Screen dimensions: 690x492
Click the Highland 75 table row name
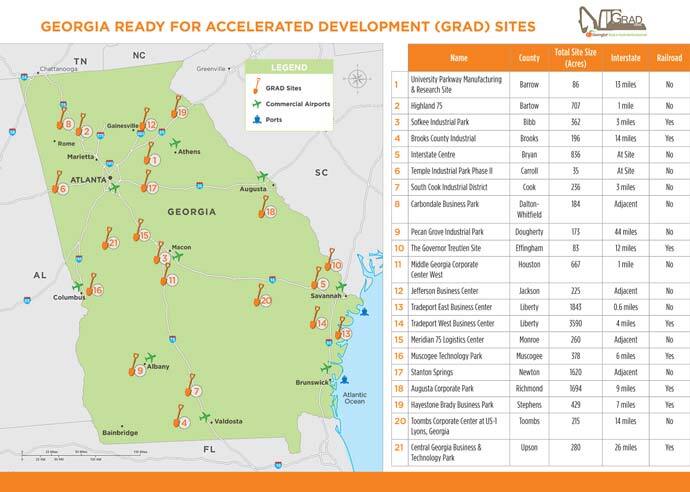[x=426, y=106]
